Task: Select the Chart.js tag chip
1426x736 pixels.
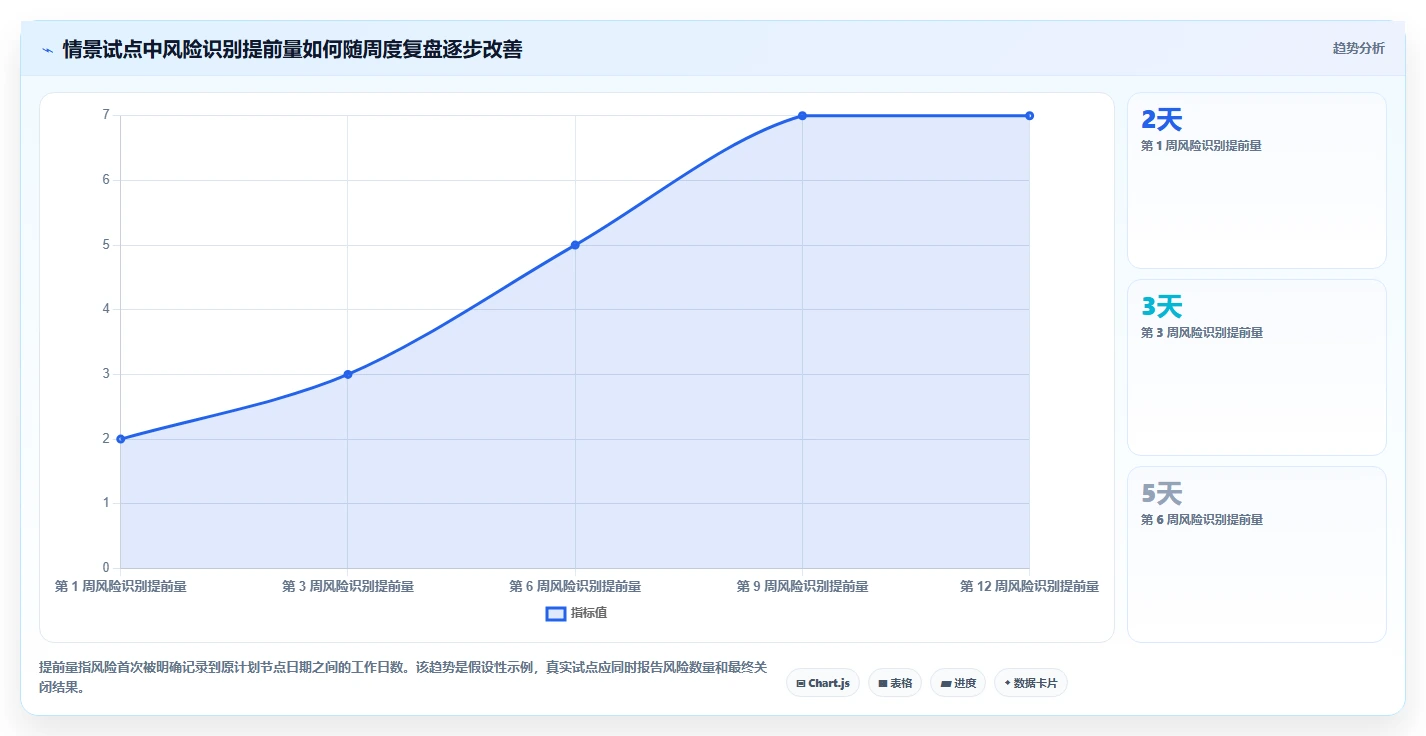Action: point(822,683)
